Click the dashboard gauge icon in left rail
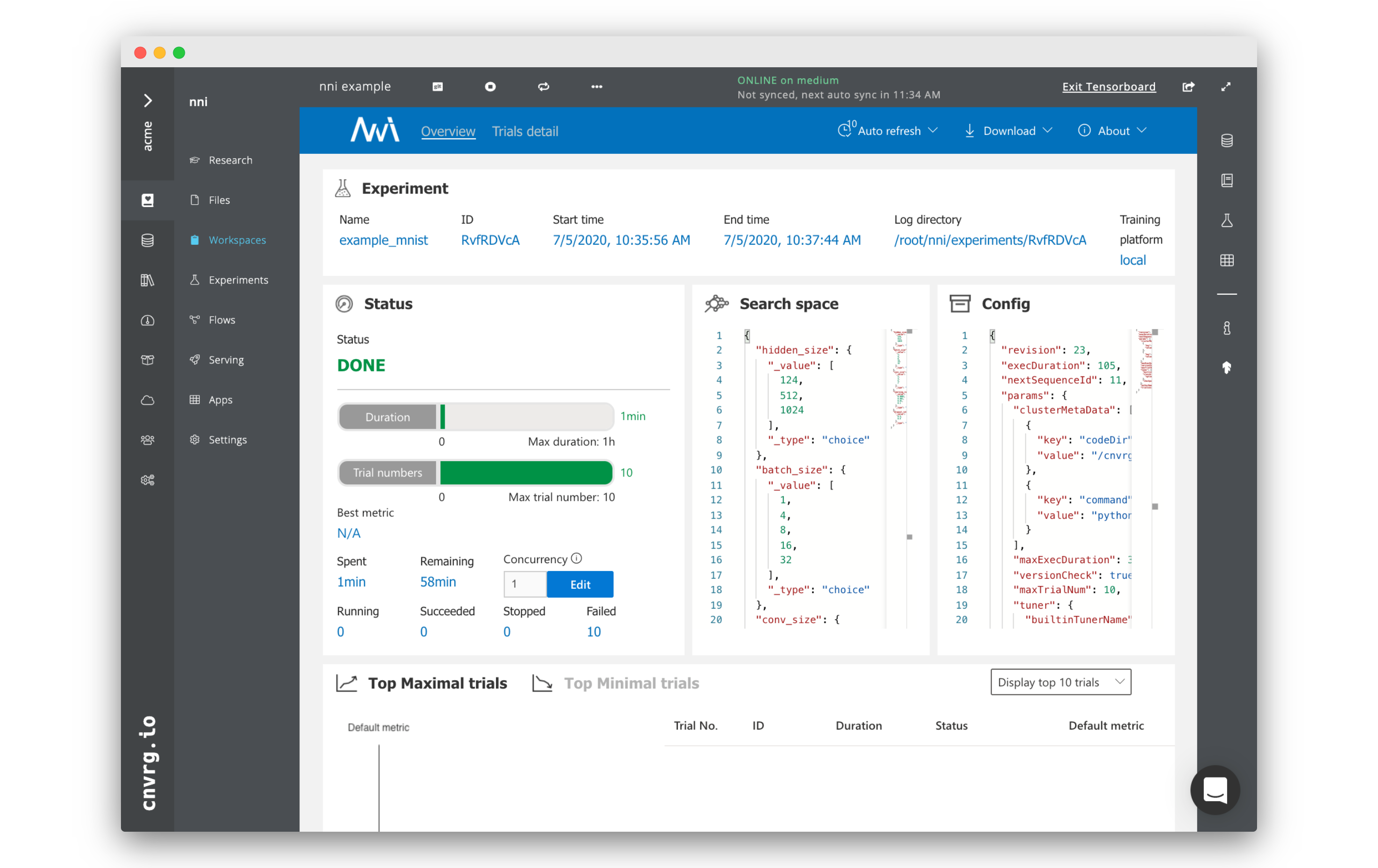The image size is (1378, 868). [148, 320]
